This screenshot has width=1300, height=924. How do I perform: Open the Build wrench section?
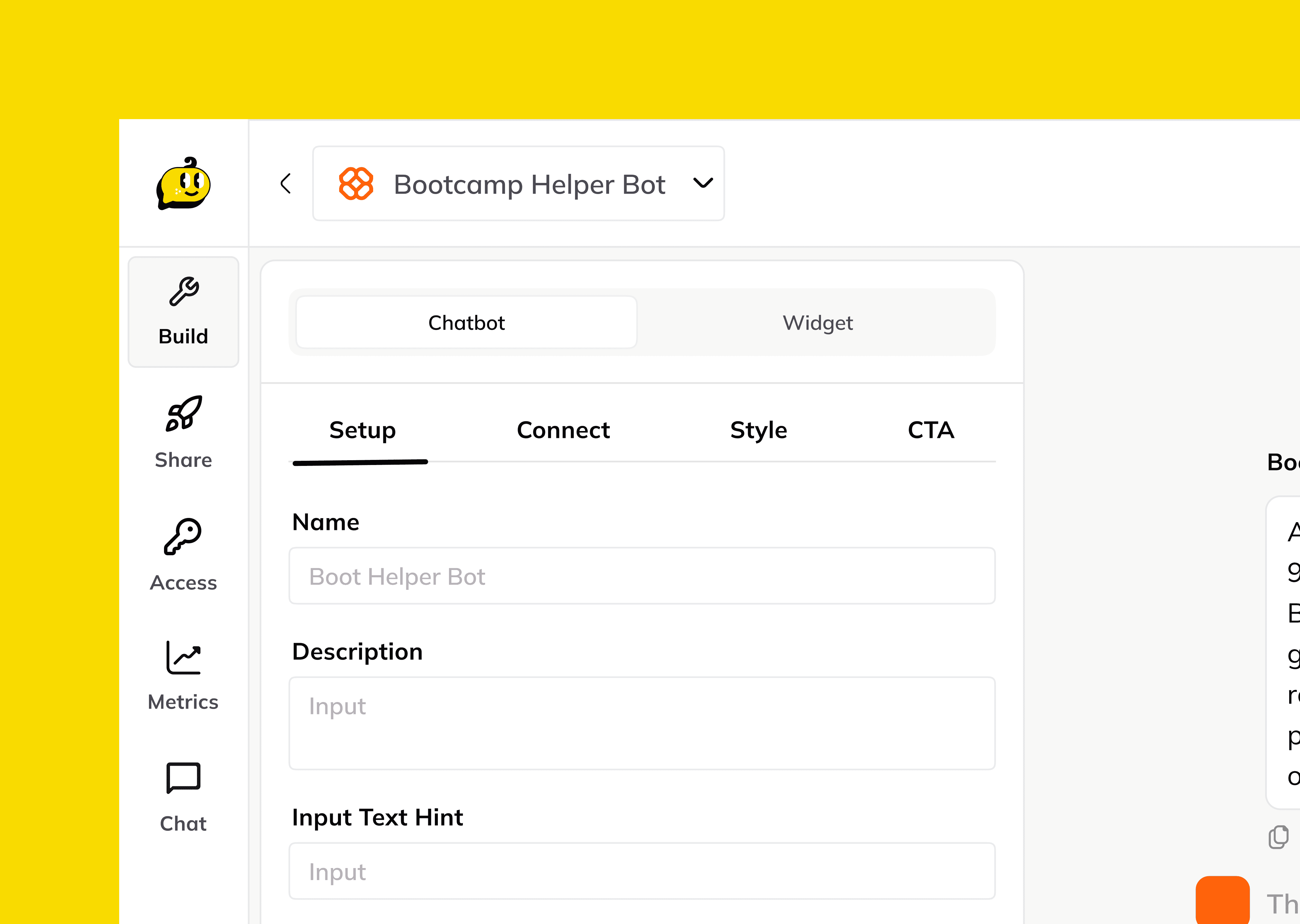click(x=183, y=311)
